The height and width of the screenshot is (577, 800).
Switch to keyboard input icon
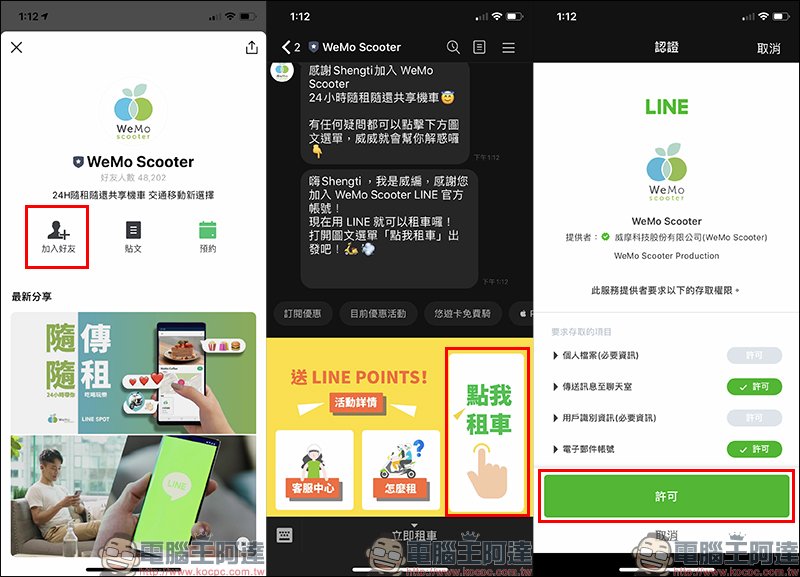point(284,535)
